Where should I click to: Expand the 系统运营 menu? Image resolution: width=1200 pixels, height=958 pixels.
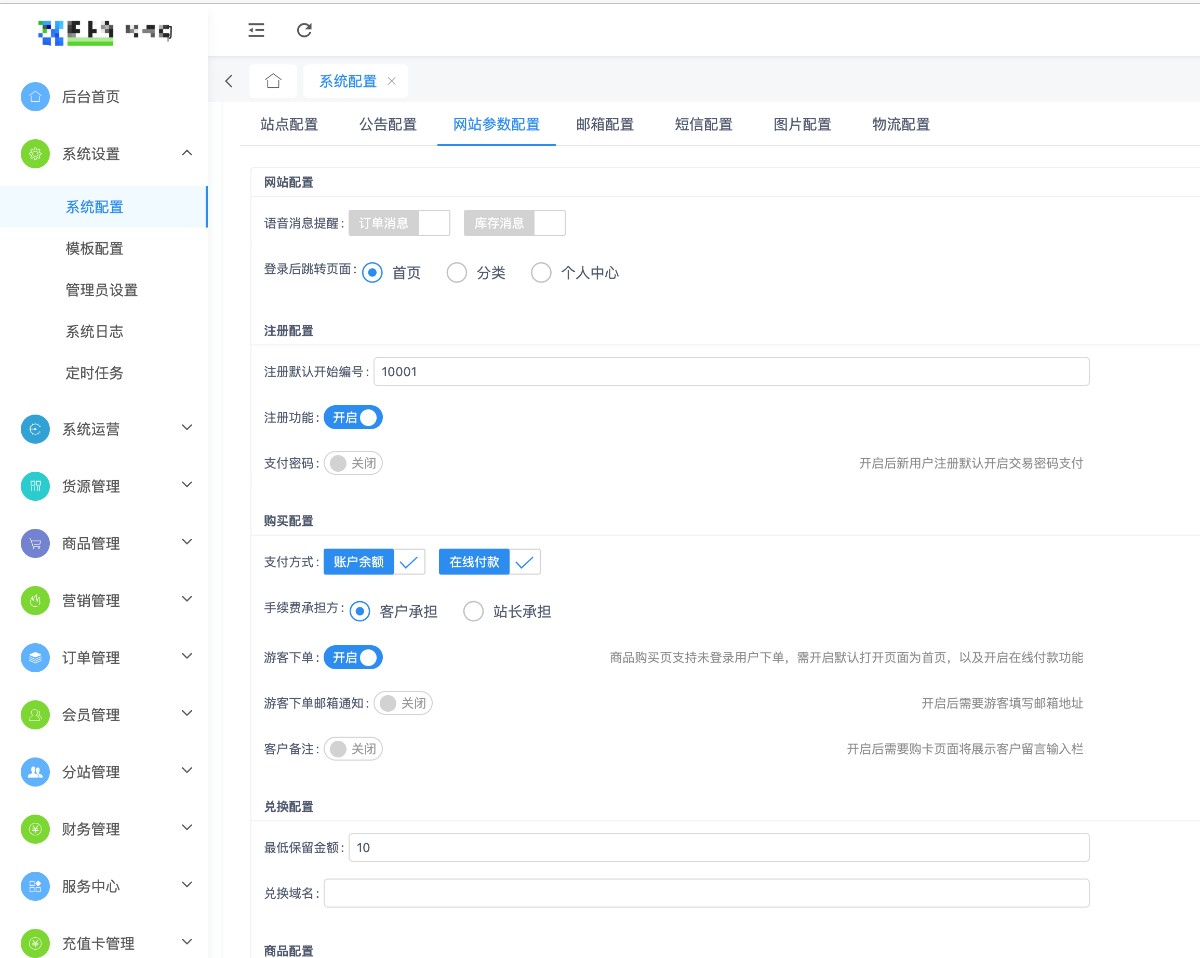[x=187, y=428]
